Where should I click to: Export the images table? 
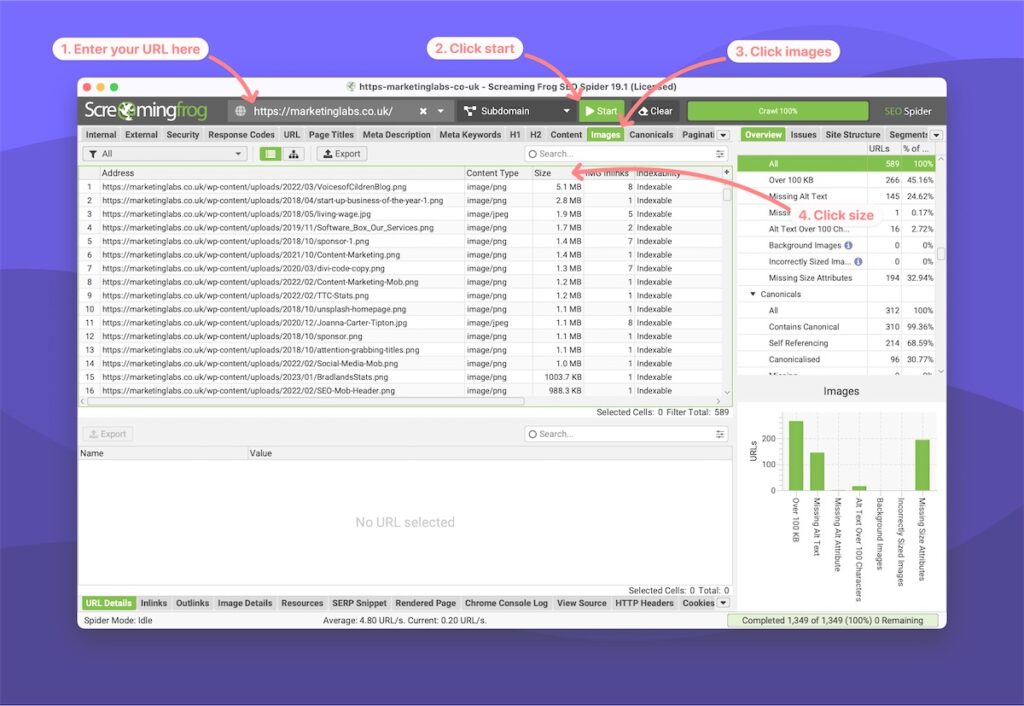(342, 154)
